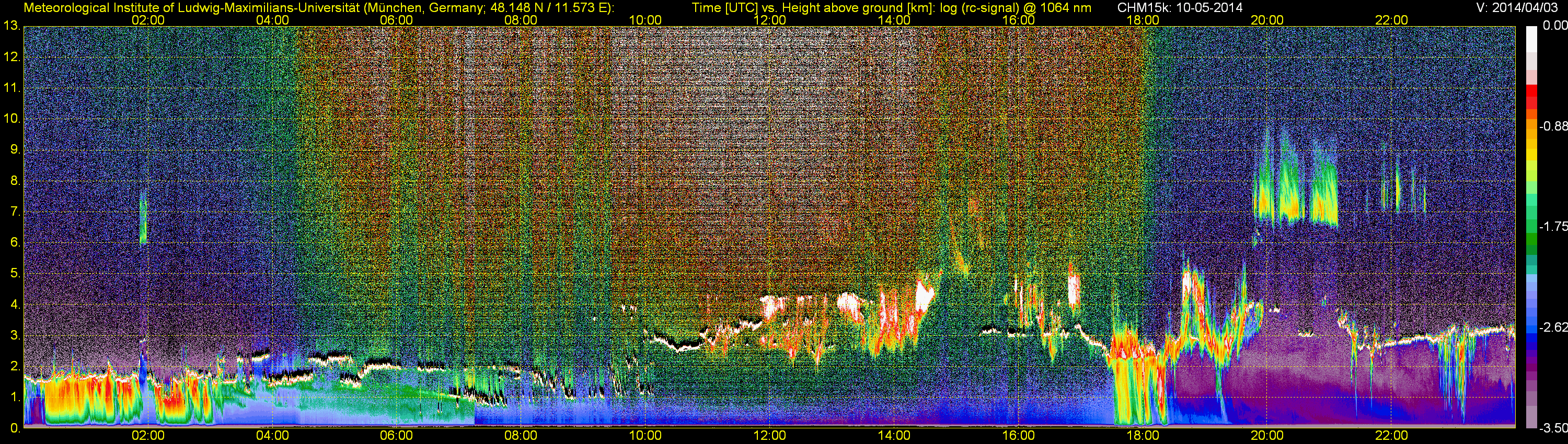This screenshot has height=444, width=1568.
Task: Select the 06:00 label on the top time axis
Action: point(396,20)
